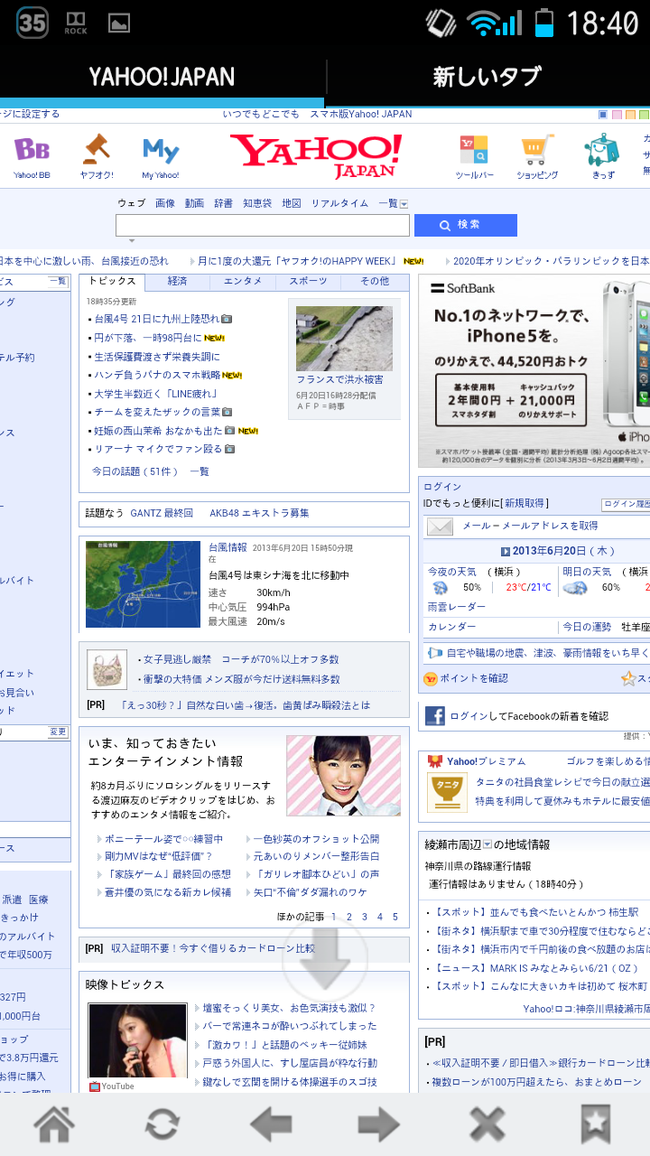Select the pink page color swatch

point(616,114)
